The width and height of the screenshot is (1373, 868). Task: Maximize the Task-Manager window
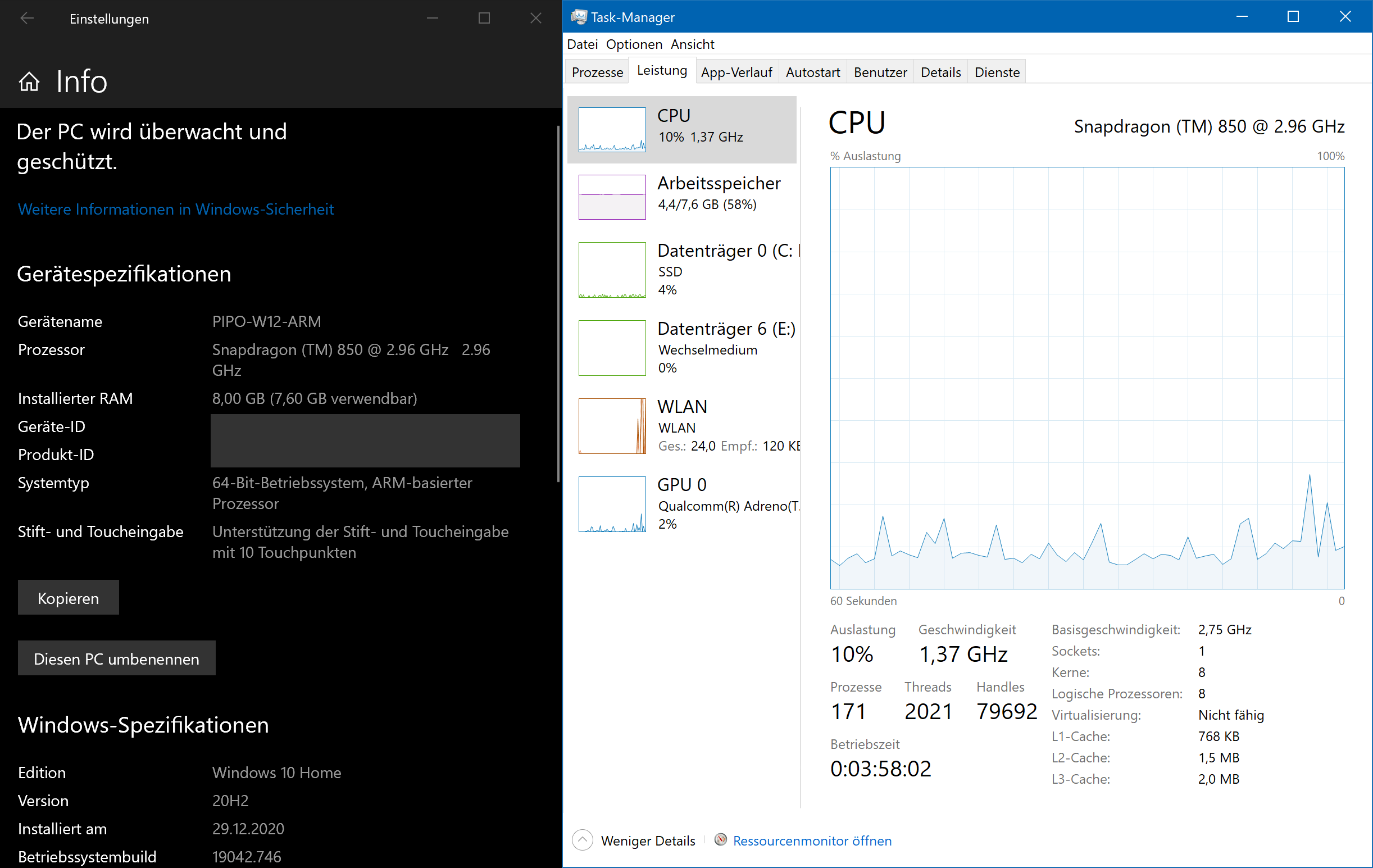click(x=1293, y=16)
